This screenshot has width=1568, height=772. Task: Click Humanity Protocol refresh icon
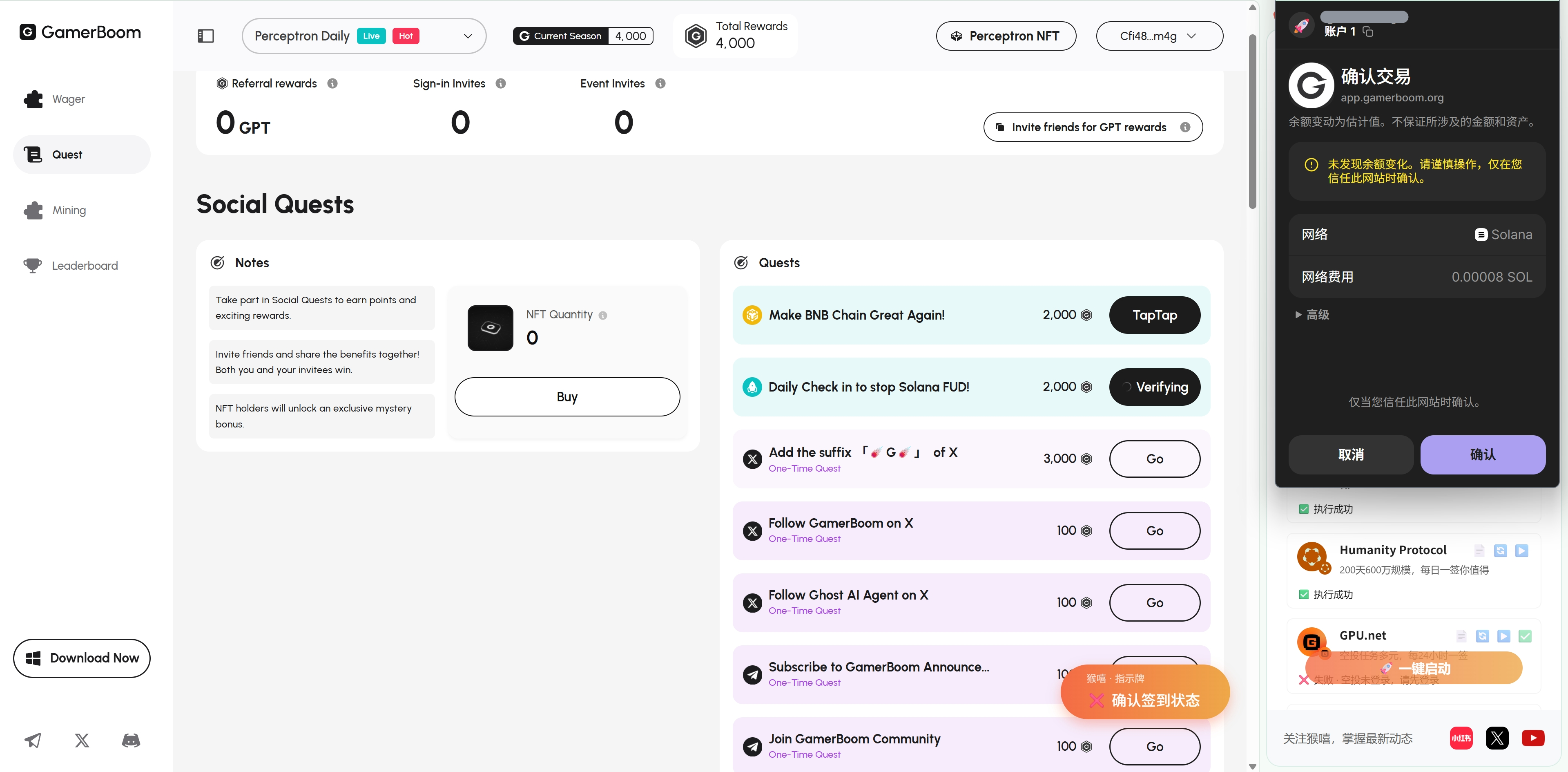coord(1501,551)
